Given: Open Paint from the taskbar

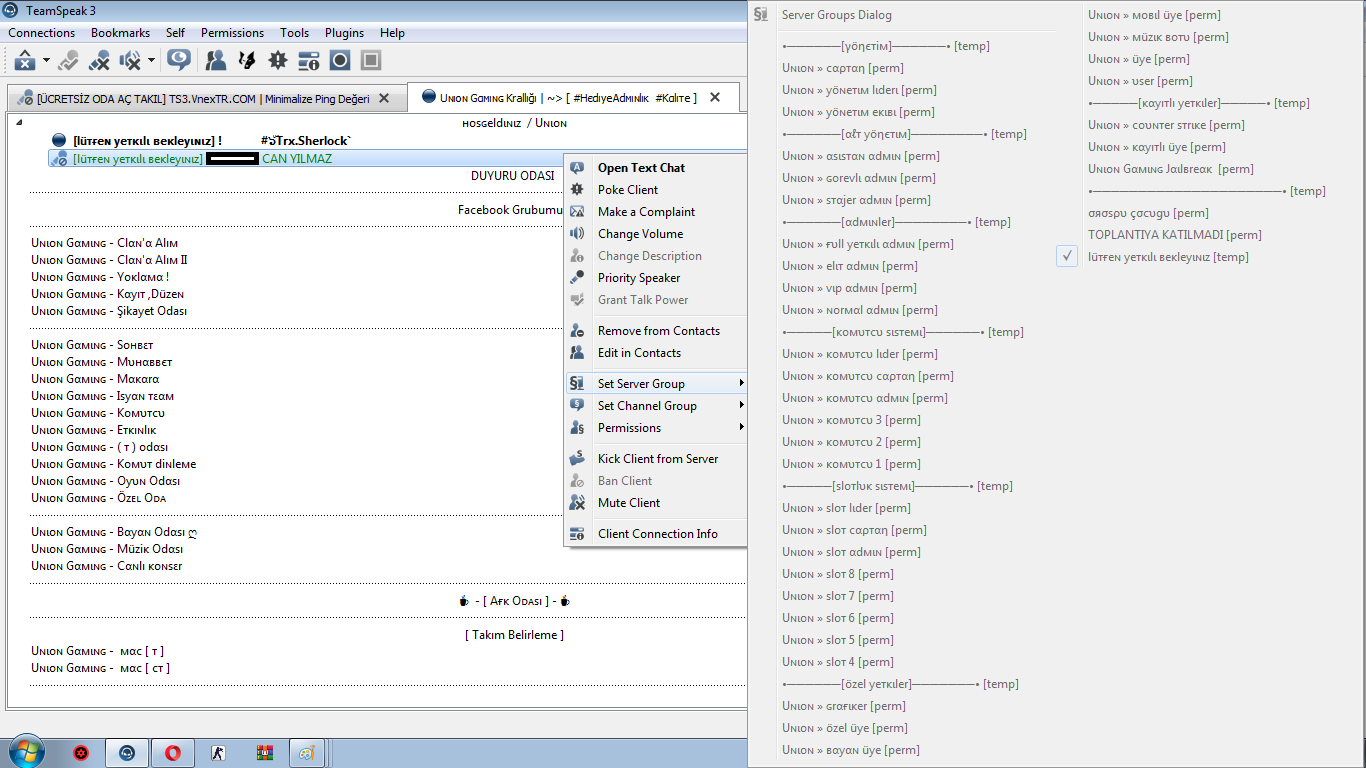Looking at the screenshot, I should pyautogui.click(x=307, y=753).
